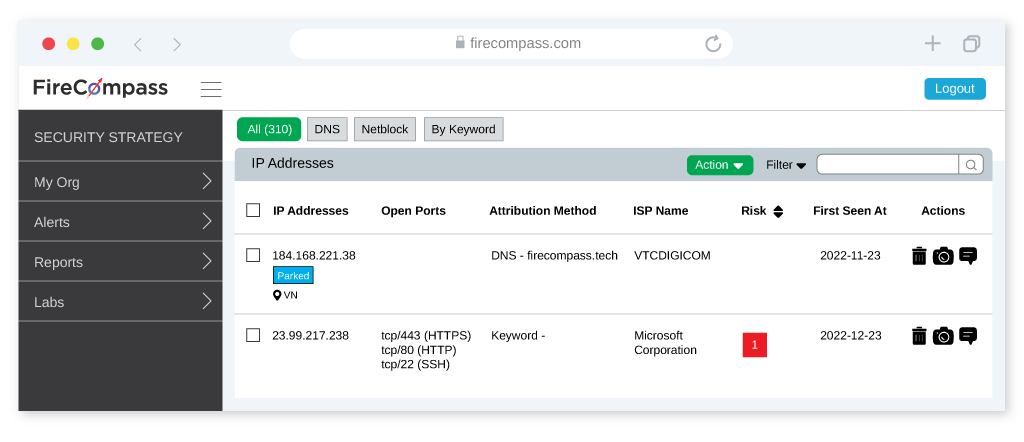Open the Filter dropdown

coord(786,165)
